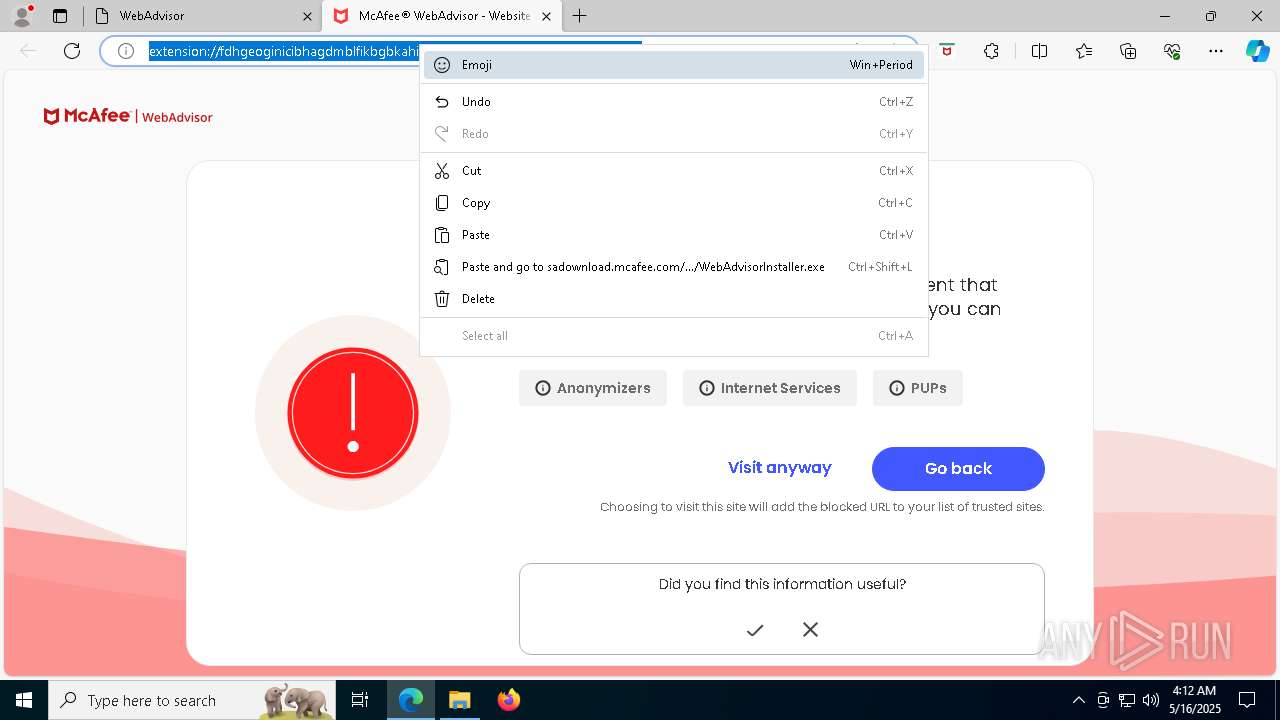Click the Go back button
This screenshot has width=1280, height=720.
click(x=958, y=469)
